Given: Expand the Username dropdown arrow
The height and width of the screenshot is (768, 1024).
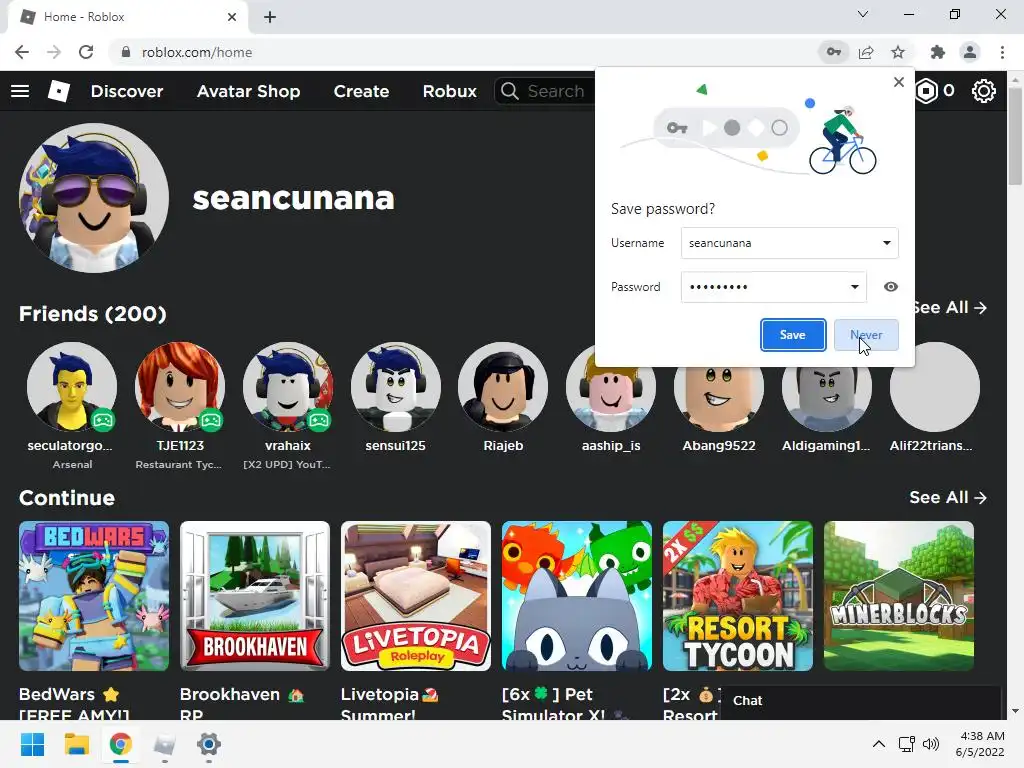Looking at the screenshot, I should tap(887, 243).
